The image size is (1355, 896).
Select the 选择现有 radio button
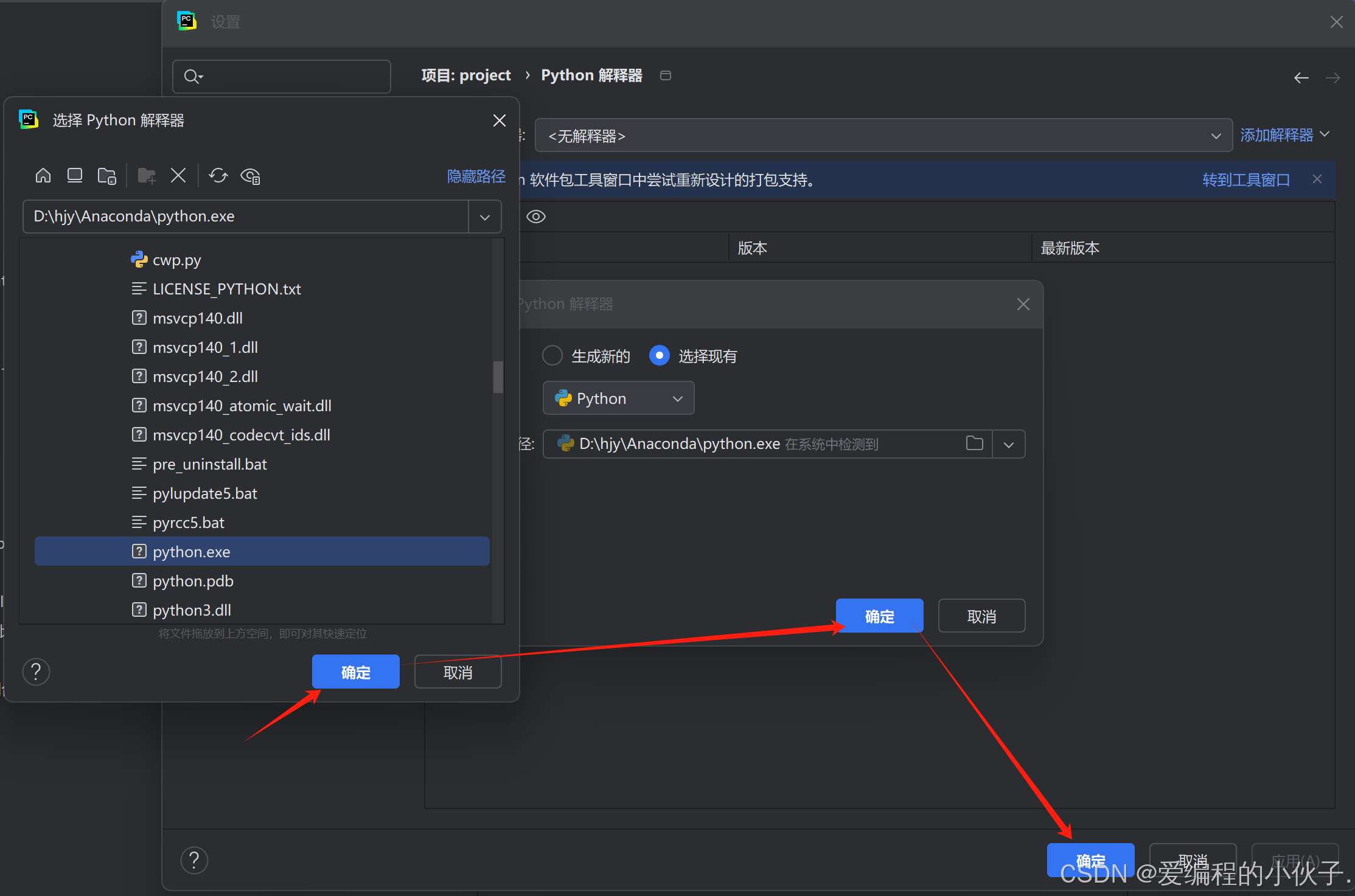(660, 355)
